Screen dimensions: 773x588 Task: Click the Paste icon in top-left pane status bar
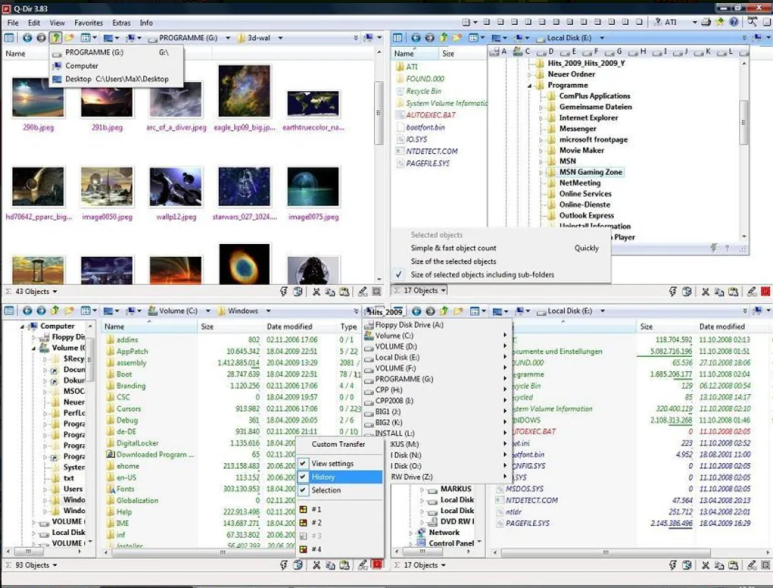(344, 292)
